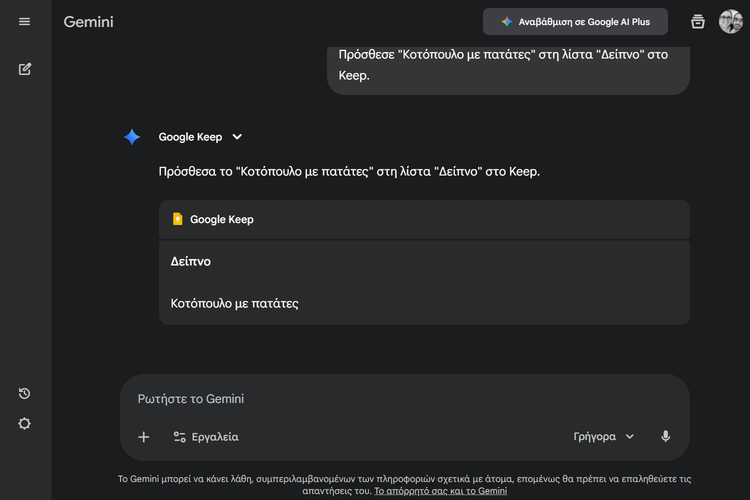
Task: Start a new chat with pencil icon
Action: (25, 69)
